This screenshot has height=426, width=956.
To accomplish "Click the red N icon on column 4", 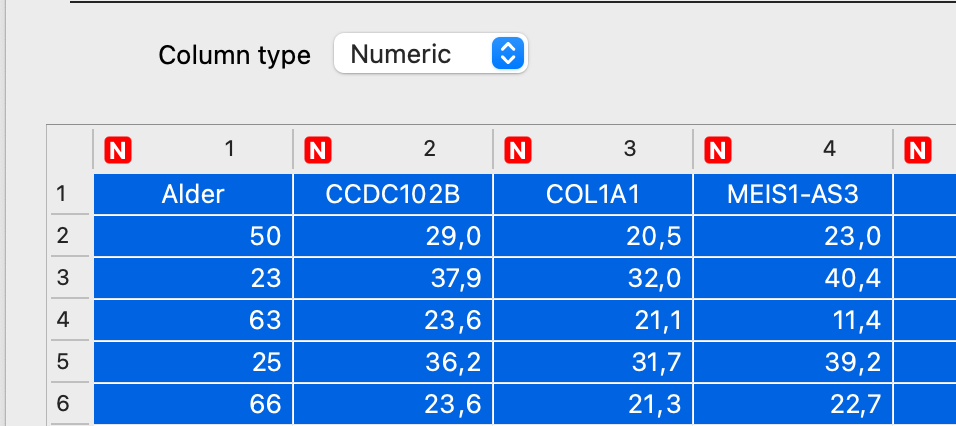I will click(x=718, y=150).
